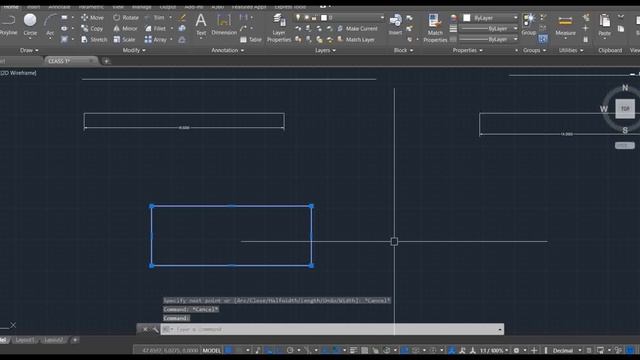Click the rectangle tool in Draw panel
Viewport: 640px width, 360px height.
tap(64, 18)
